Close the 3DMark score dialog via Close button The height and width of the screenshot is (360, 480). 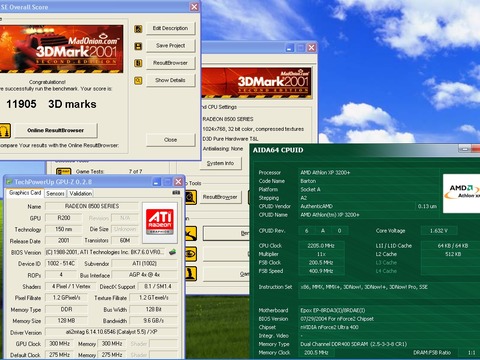[170, 140]
